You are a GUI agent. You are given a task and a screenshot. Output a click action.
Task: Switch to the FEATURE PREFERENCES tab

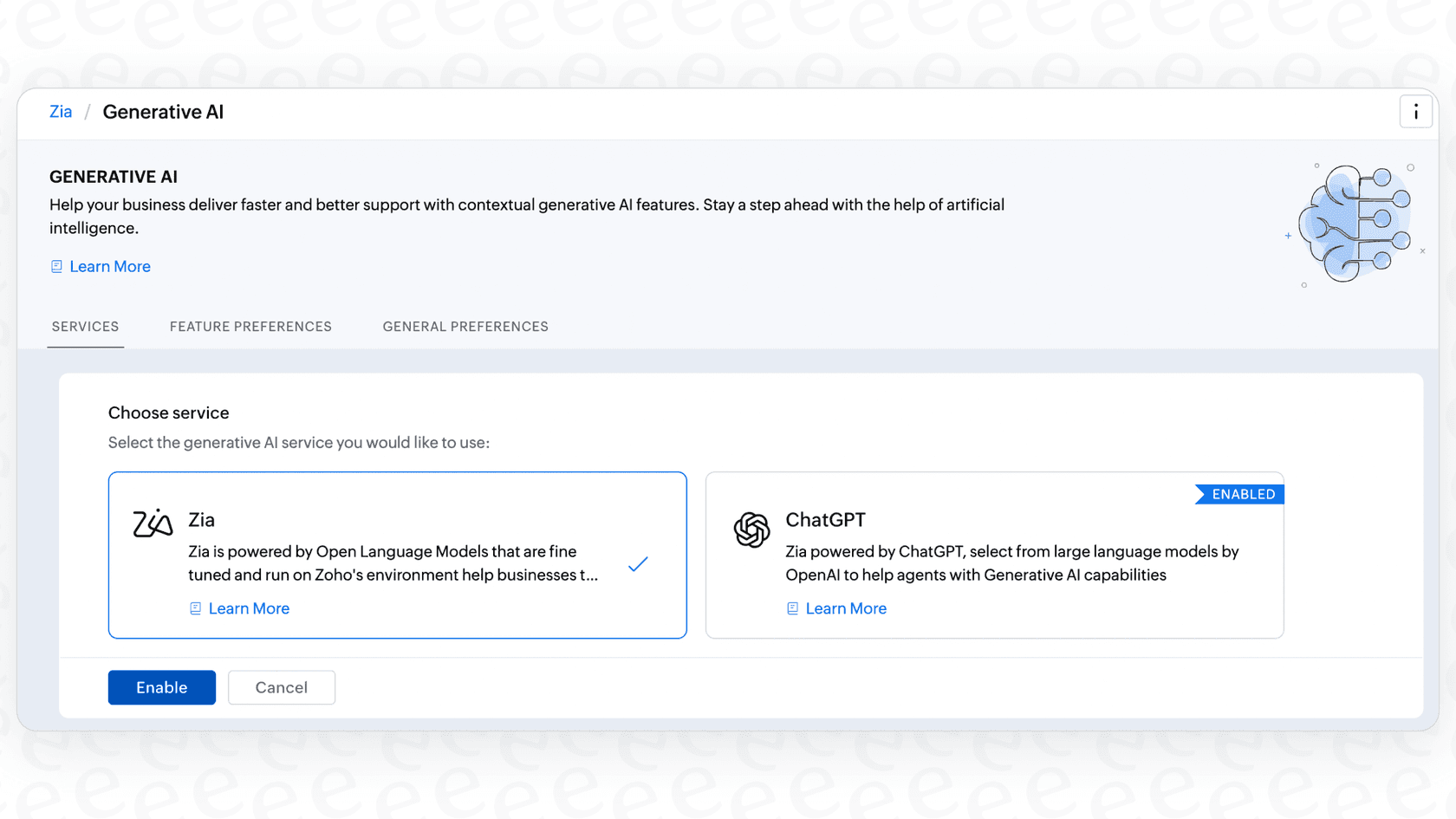pos(250,327)
